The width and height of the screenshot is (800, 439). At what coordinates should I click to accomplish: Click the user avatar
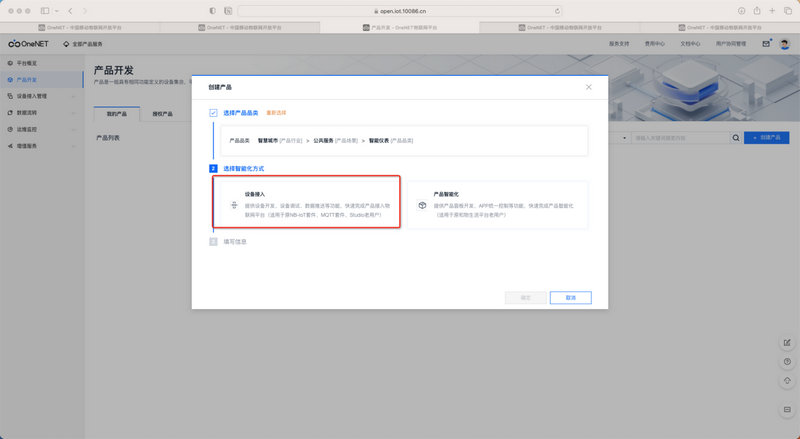[785, 44]
